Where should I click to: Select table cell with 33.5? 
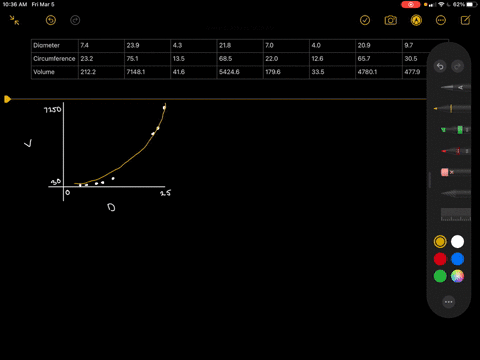tap(332, 72)
